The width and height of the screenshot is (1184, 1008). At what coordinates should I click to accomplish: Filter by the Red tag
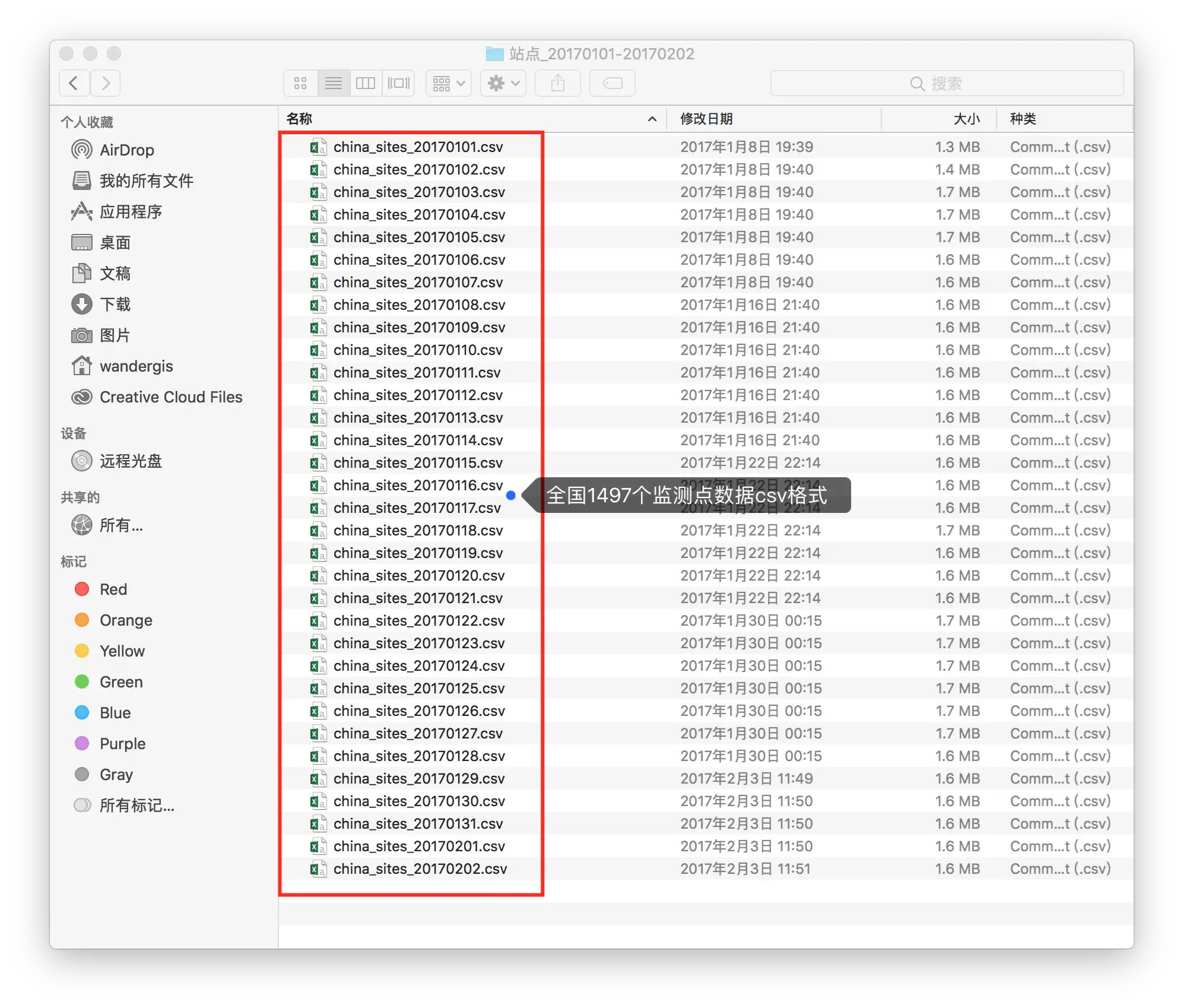pyautogui.click(x=113, y=589)
